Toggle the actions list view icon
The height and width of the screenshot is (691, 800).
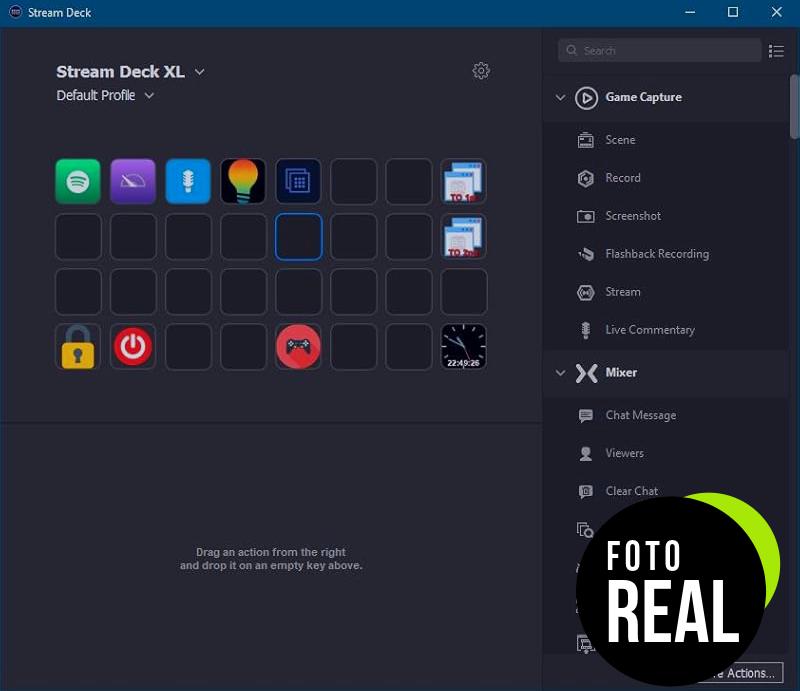[x=776, y=51]
